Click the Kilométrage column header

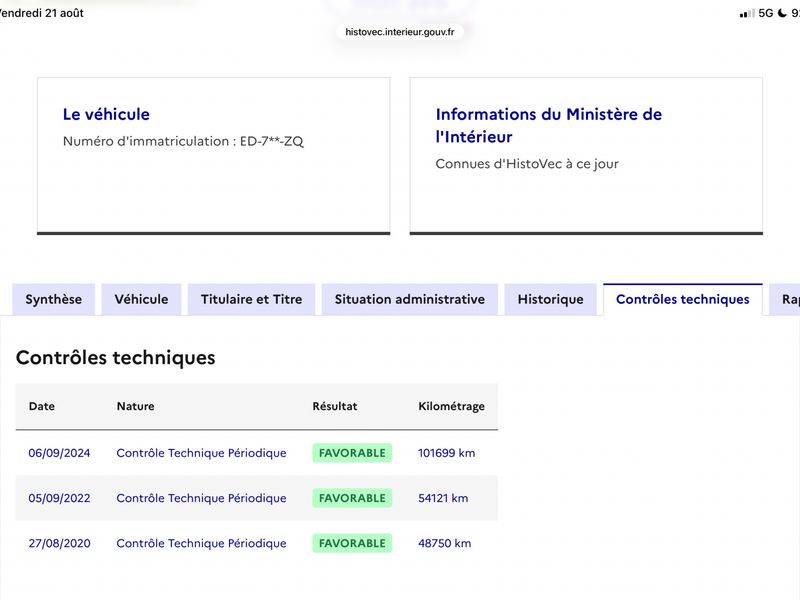click(452, 406)
